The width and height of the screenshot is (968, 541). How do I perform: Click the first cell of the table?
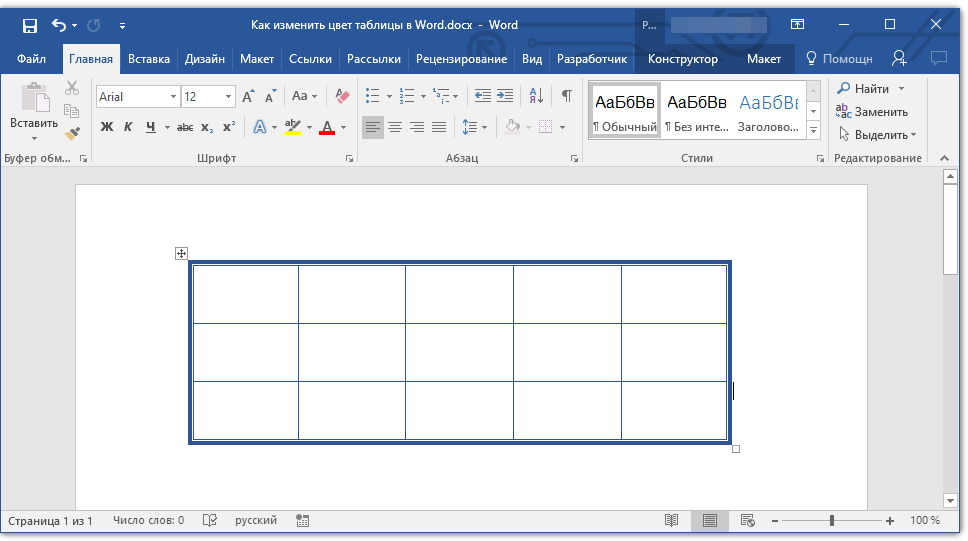point(246,295)
